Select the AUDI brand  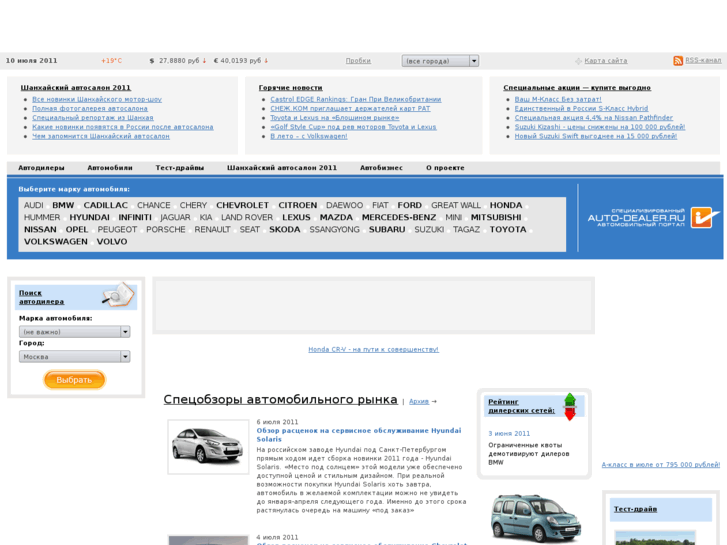pos(33,205)
